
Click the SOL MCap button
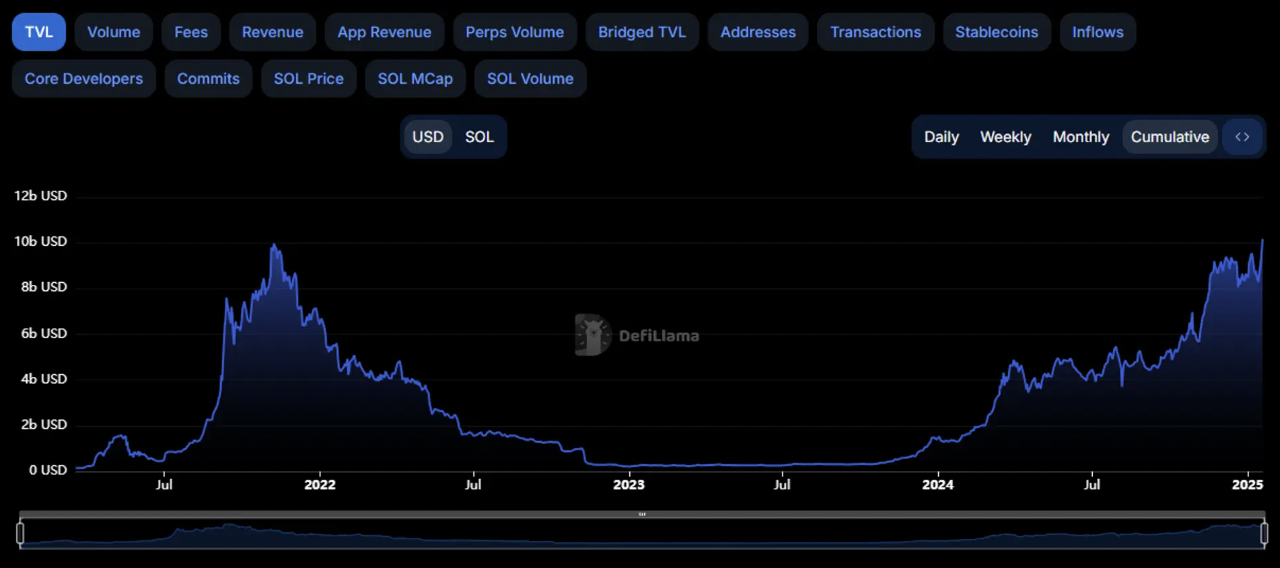[415, 79]
